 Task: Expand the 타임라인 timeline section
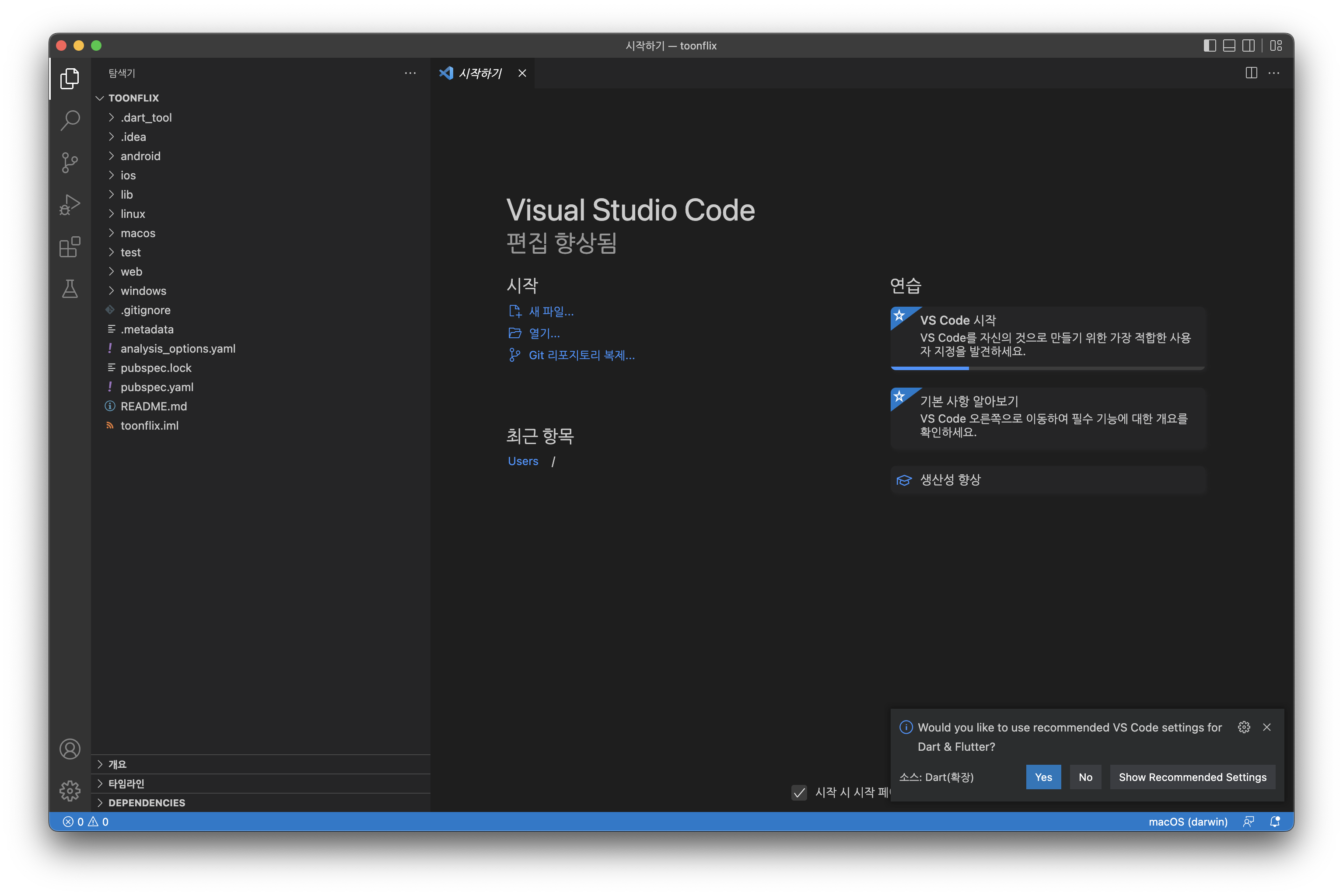click(x=260, y=784)
